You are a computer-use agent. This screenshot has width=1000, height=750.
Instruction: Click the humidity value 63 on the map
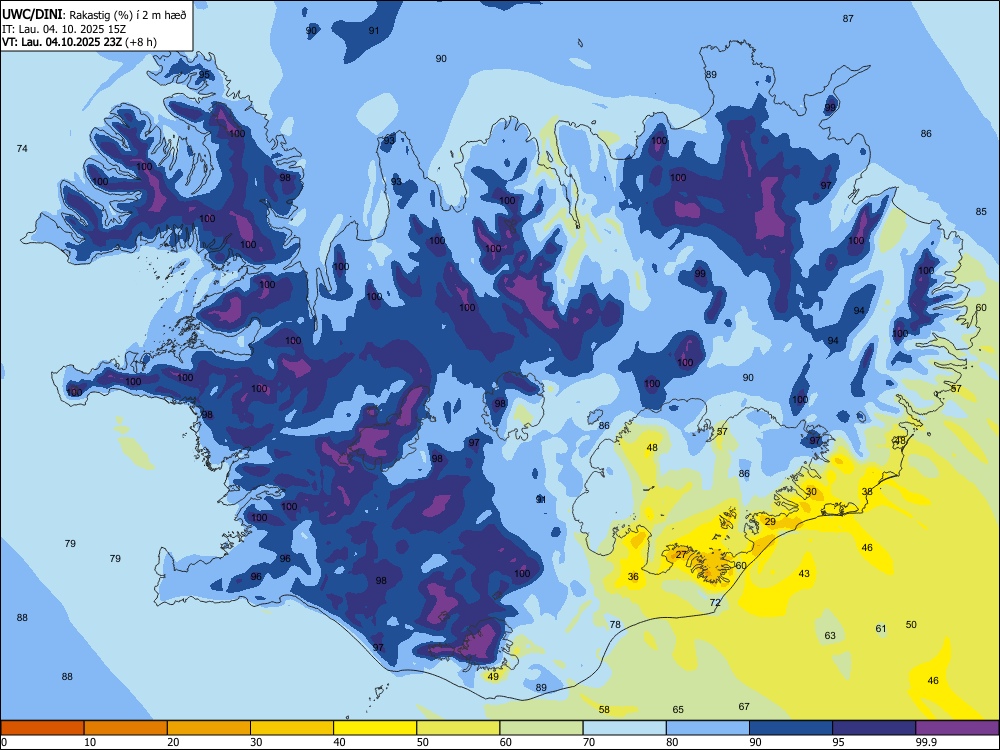click(830, 636)
